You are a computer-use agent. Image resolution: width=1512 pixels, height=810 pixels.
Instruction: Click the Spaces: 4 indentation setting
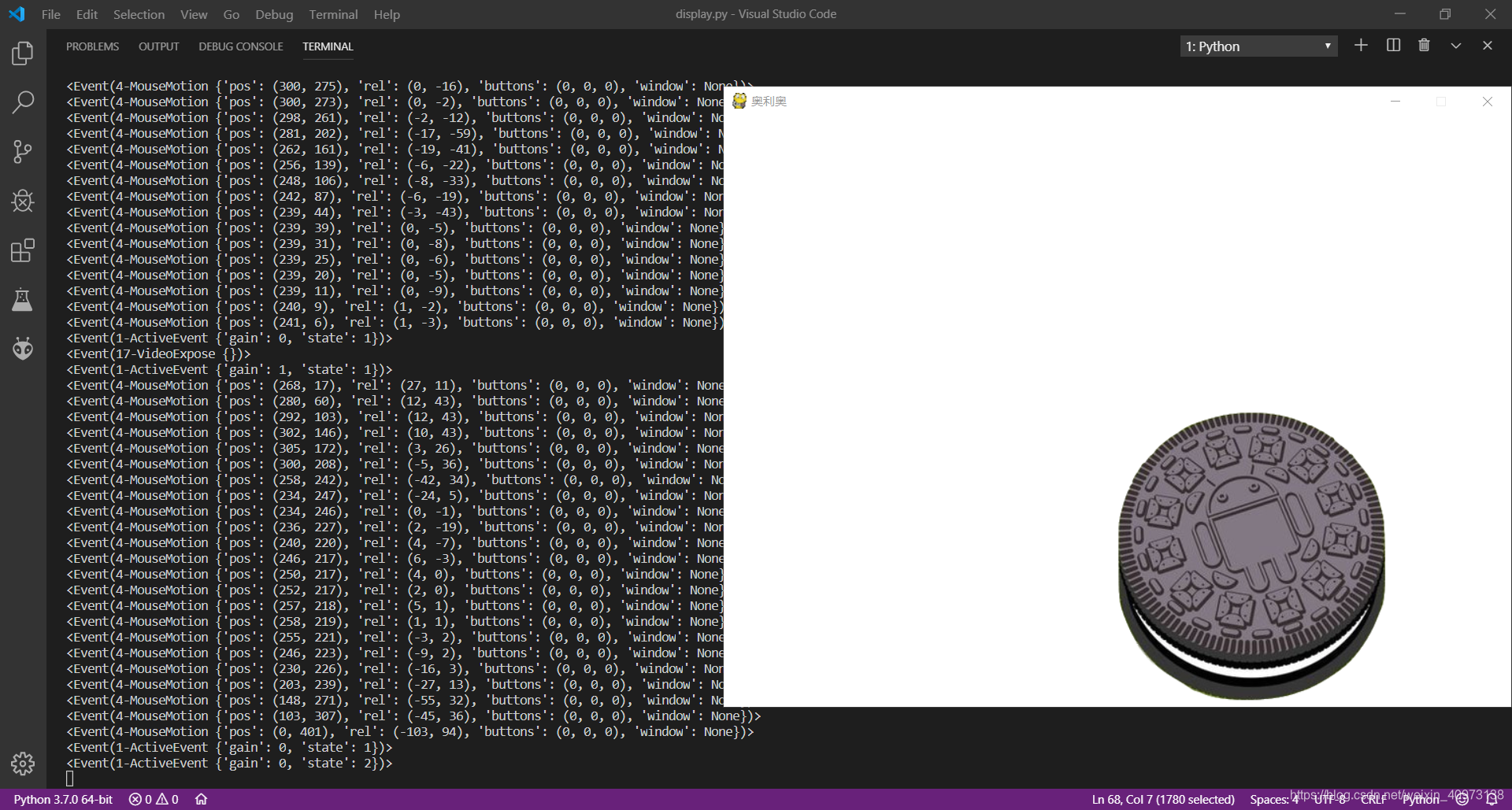click(1273, 799)
